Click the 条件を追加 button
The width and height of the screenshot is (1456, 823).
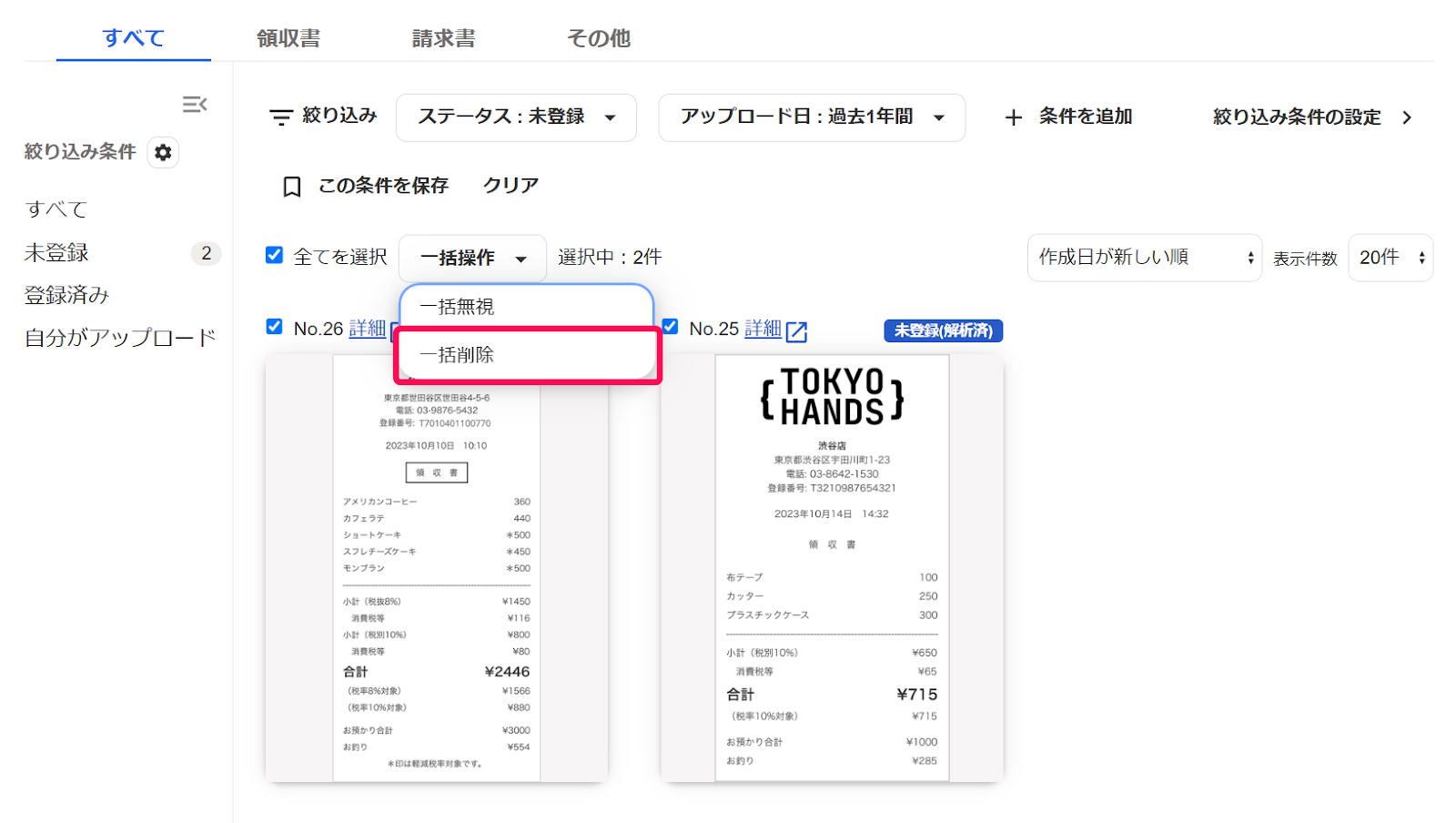click(1068, 117)
